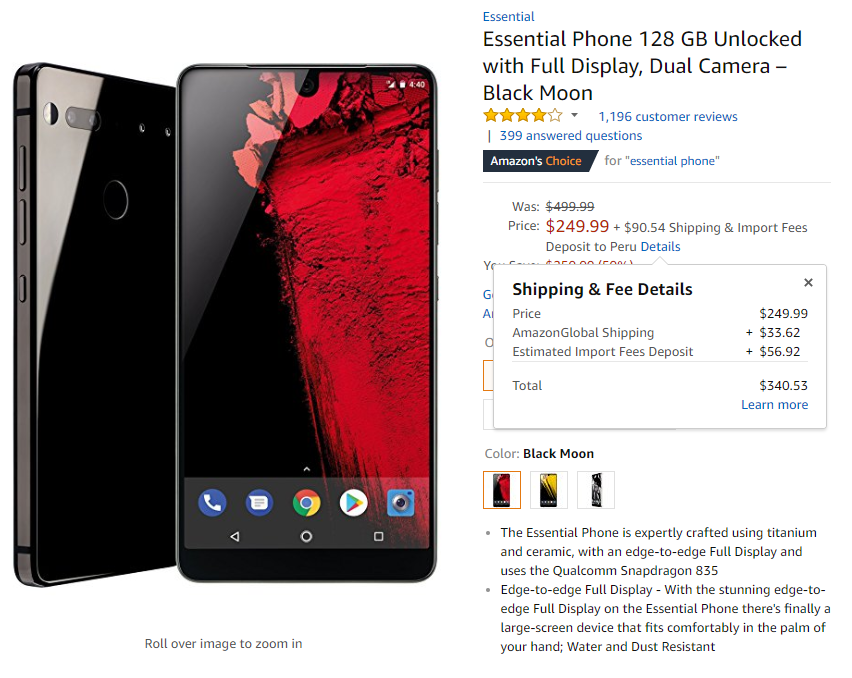This screenshot has width=852, height=678.
Task: Click the Camera app icon on the phone
Action: [x=400, y=503]
